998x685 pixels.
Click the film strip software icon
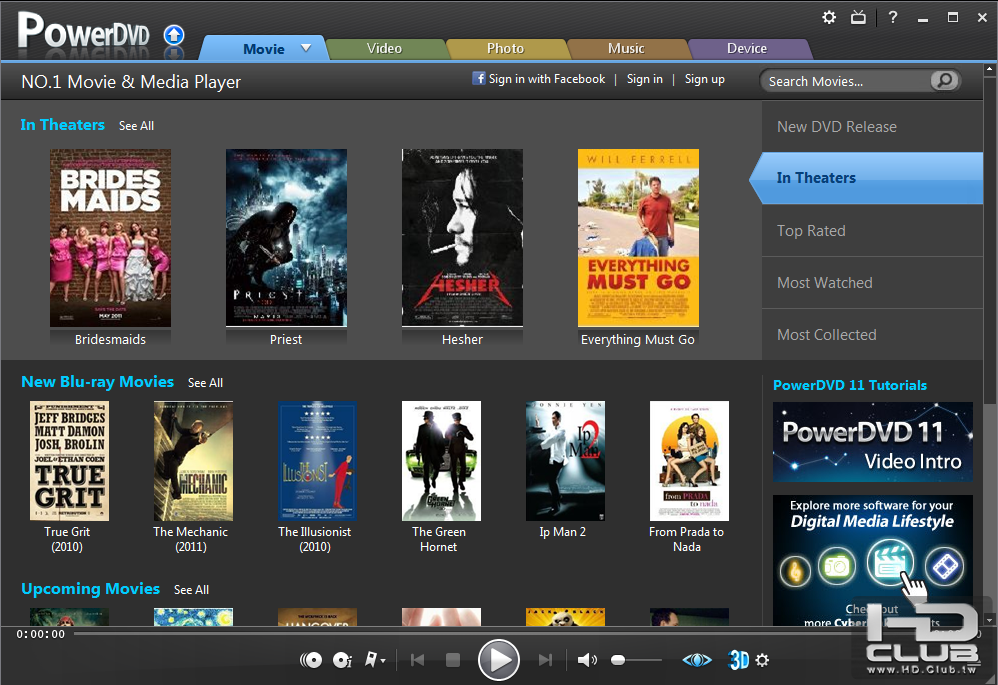[x=945, y=567]
